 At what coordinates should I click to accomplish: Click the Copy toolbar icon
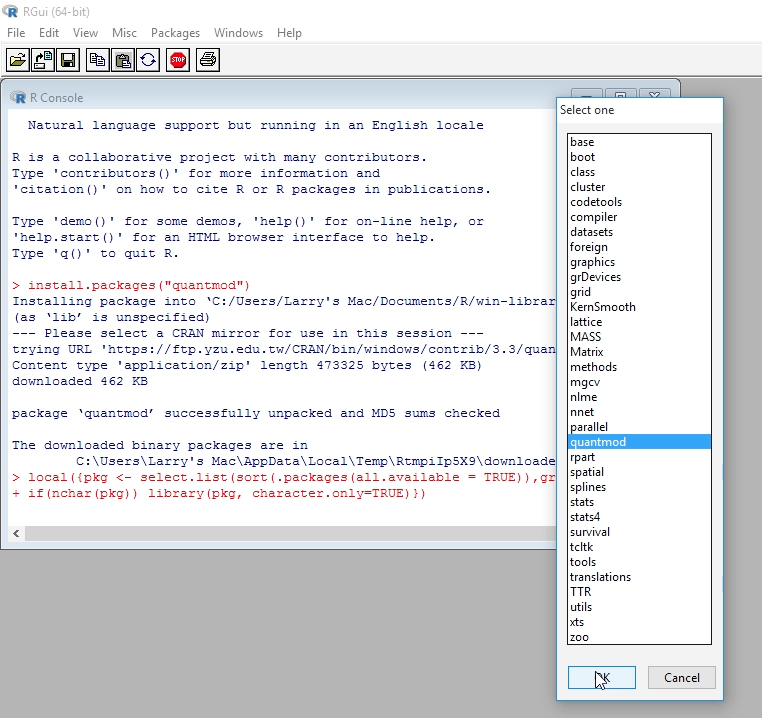(98, 60)
